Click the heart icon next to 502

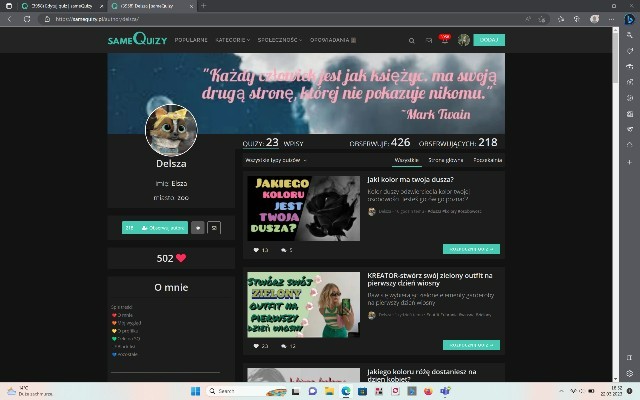point(181,258)
